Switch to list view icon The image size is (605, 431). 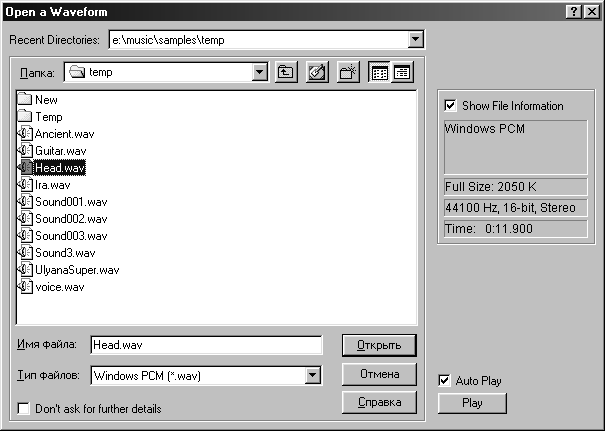click(380, 72)
